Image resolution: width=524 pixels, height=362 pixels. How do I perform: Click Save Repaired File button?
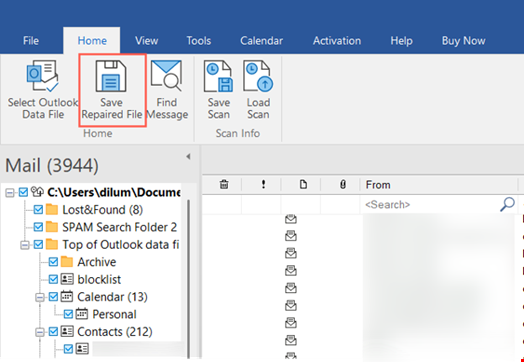point(112,90)
